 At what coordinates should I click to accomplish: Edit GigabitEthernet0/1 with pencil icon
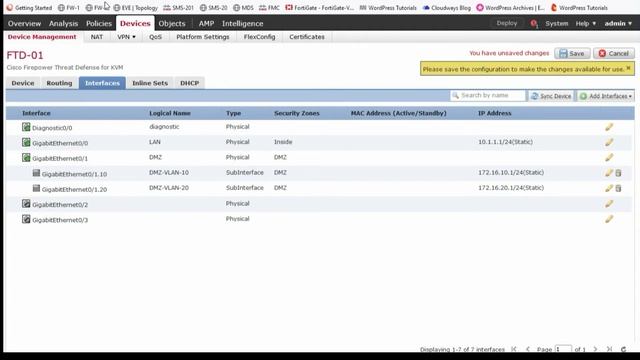609,158
